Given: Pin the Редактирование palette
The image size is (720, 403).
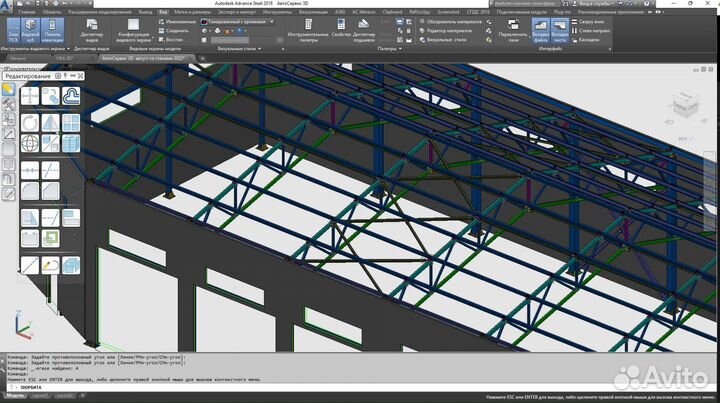Looking at the screenshot, I should pyautogui.click(x=65, y=76).
